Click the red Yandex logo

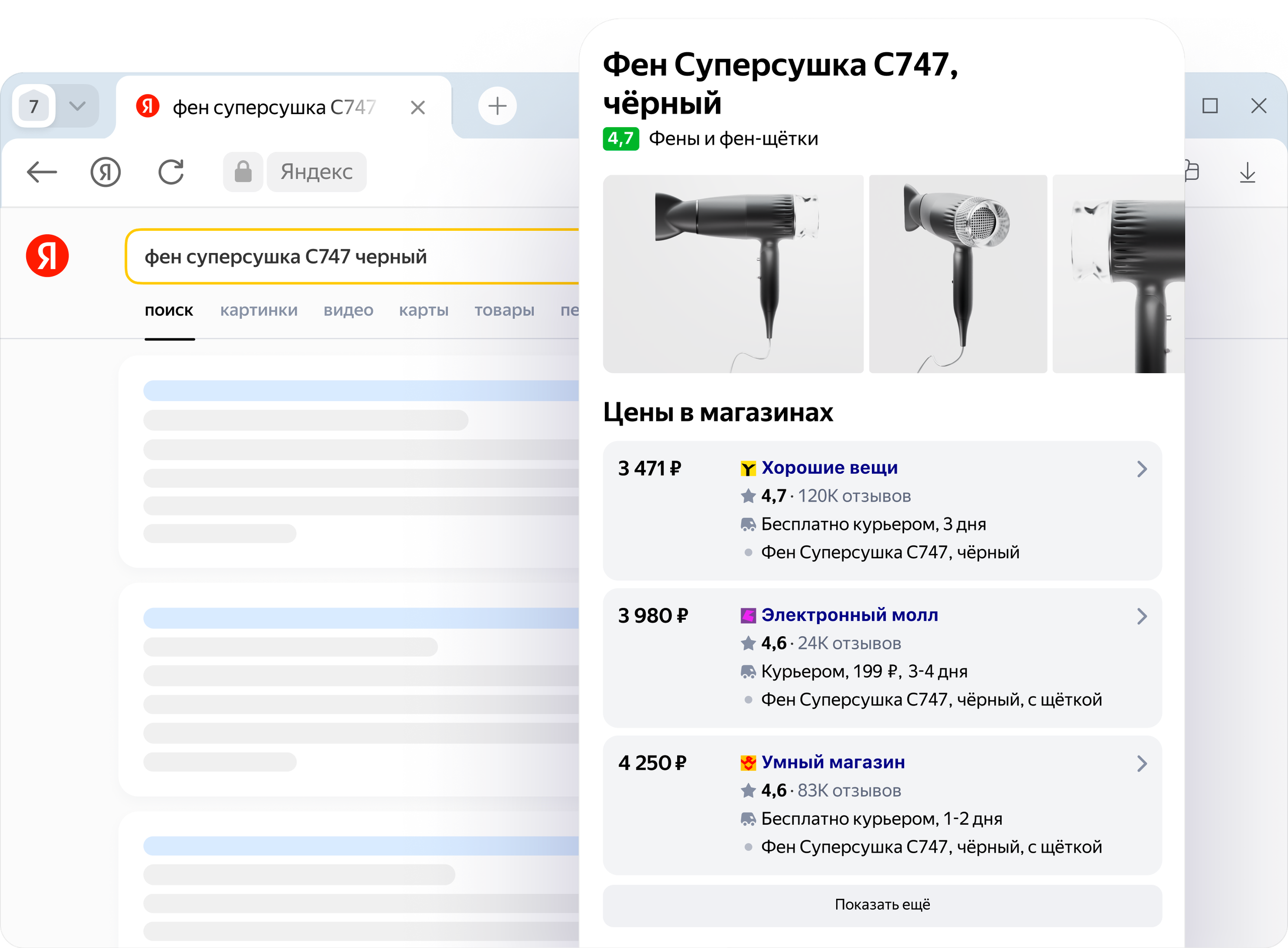(x=47, y=256)
